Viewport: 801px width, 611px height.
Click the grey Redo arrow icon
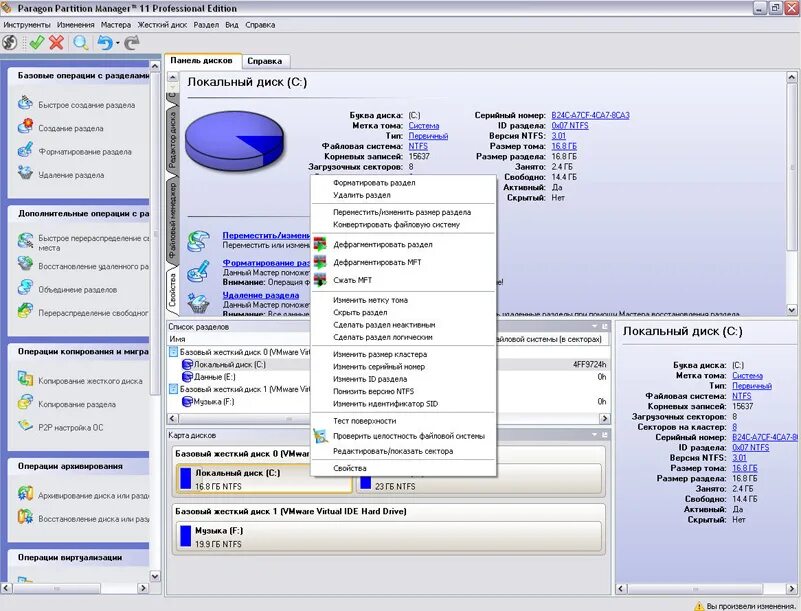point(132,43)
